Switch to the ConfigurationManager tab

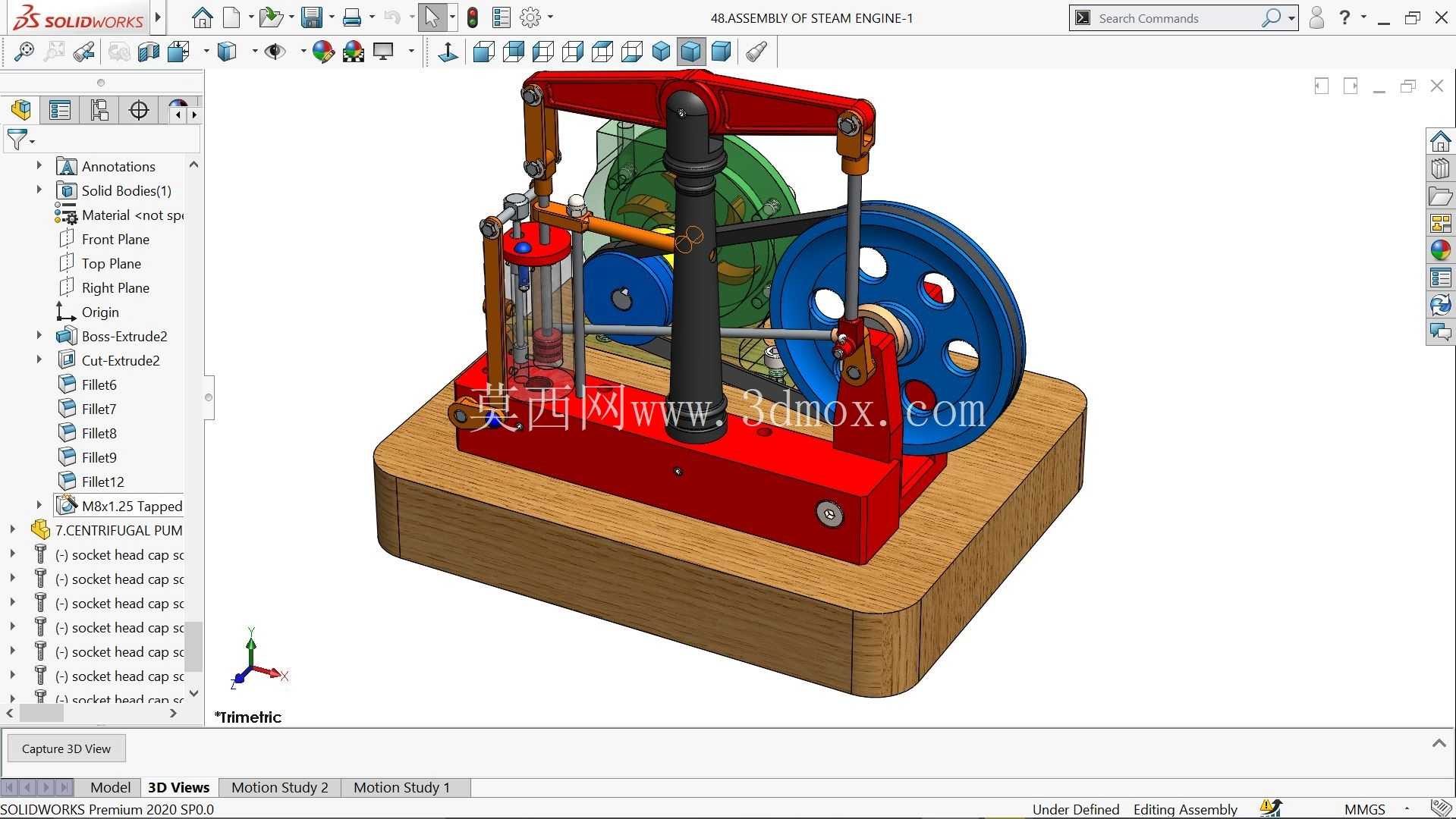point(99,110)
